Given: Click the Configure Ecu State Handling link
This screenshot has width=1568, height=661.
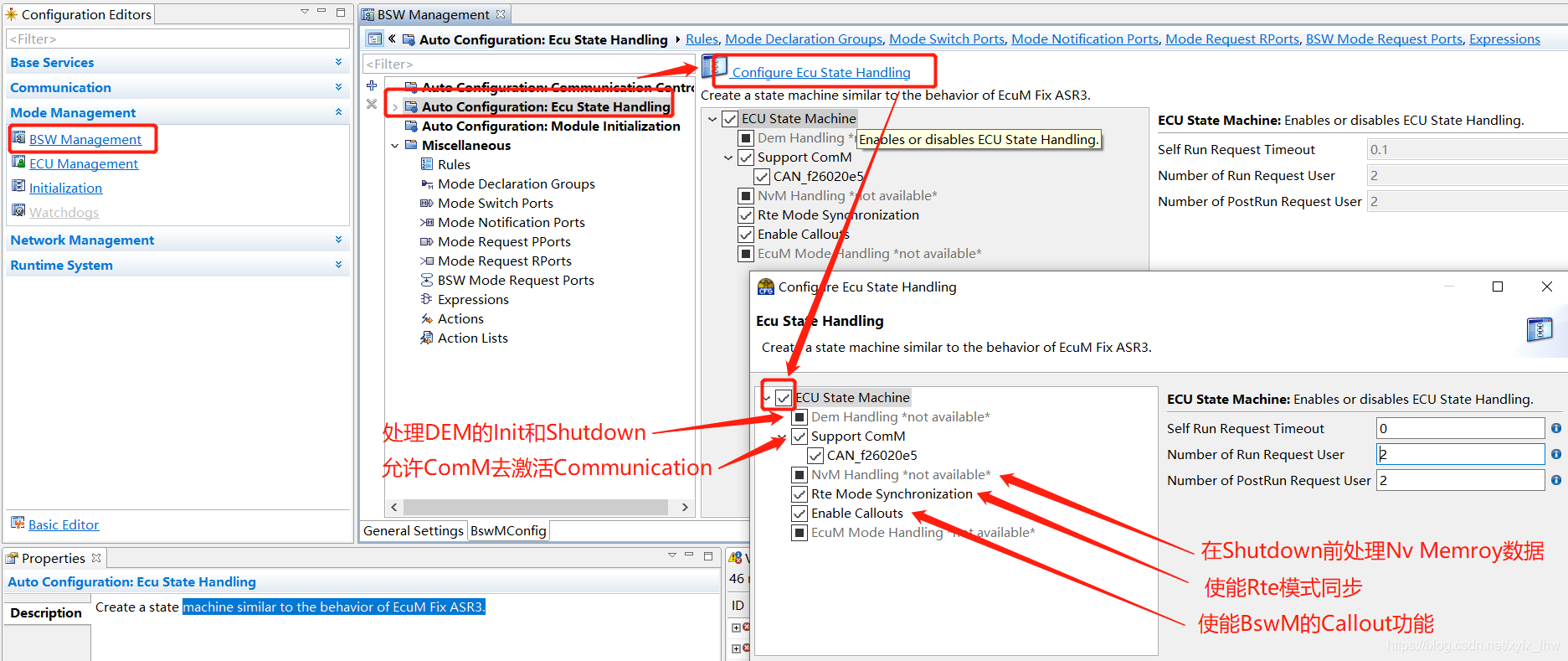Looking at the screenshot, I should point(820,72).
